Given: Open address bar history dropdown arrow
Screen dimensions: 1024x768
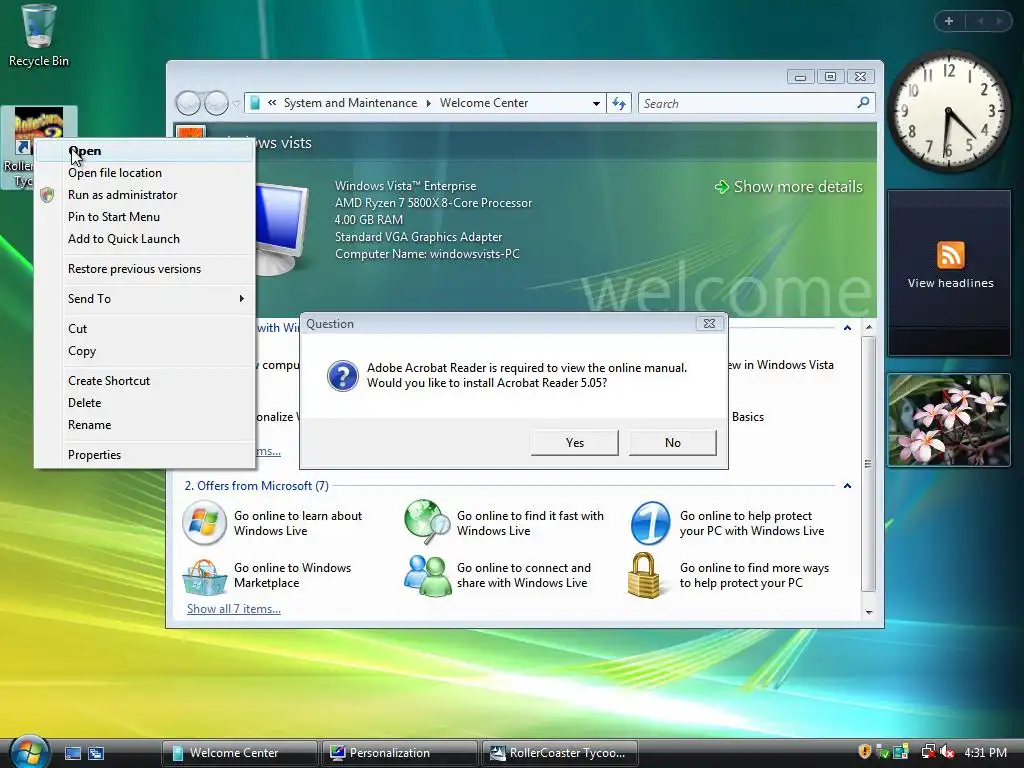Looking at the screenshot, I should point(596,103).
